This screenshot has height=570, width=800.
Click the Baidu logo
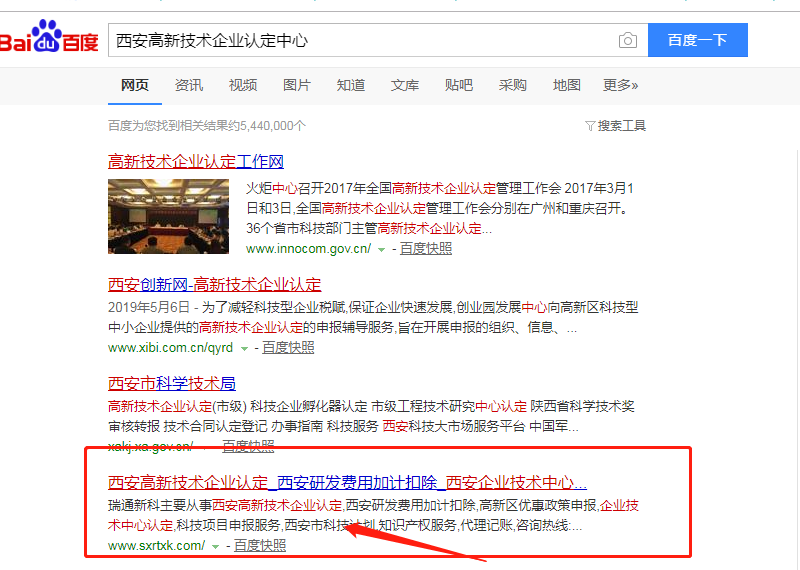click(48, 41)
